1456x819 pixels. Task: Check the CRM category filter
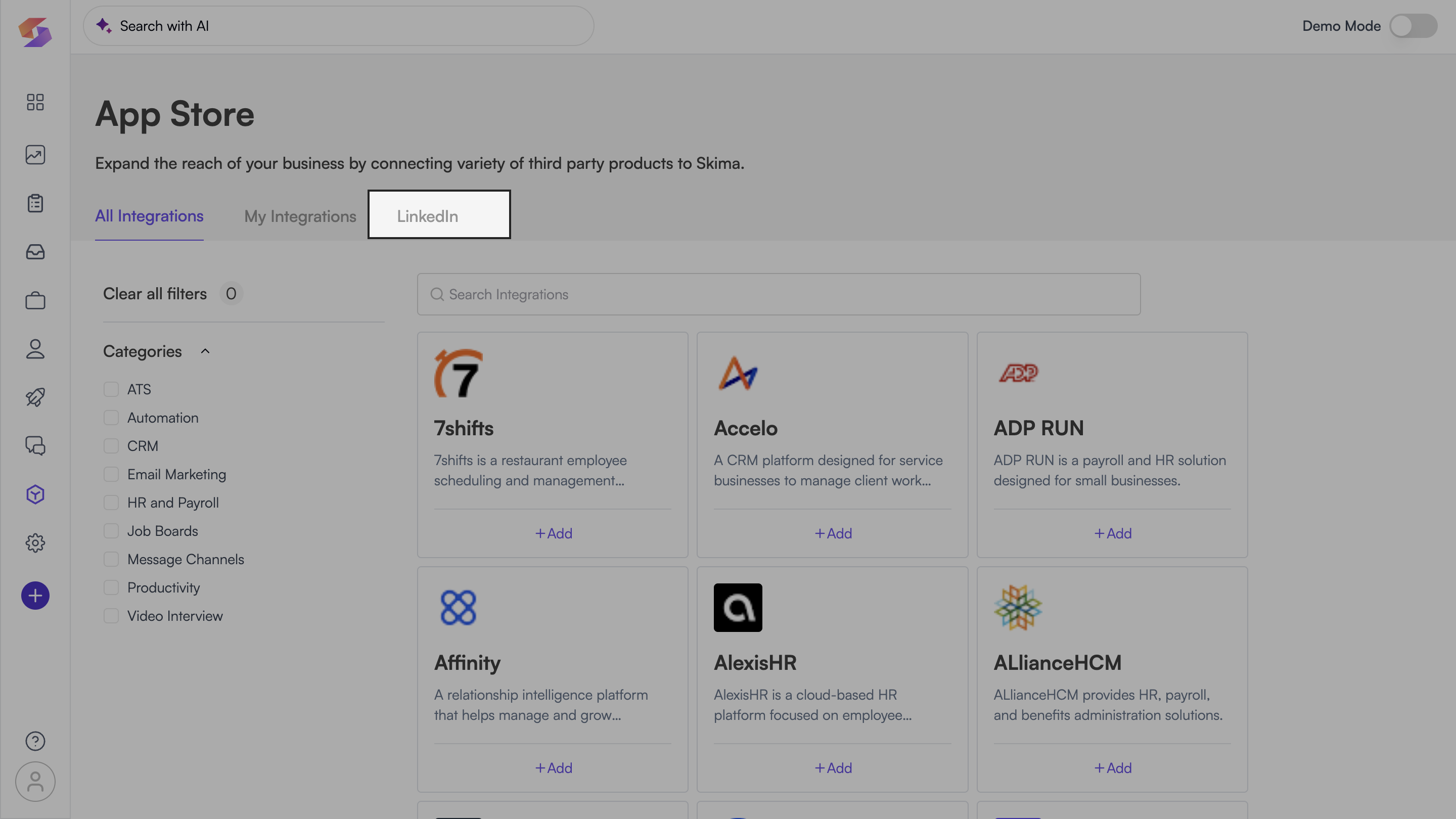click(111, 446)
